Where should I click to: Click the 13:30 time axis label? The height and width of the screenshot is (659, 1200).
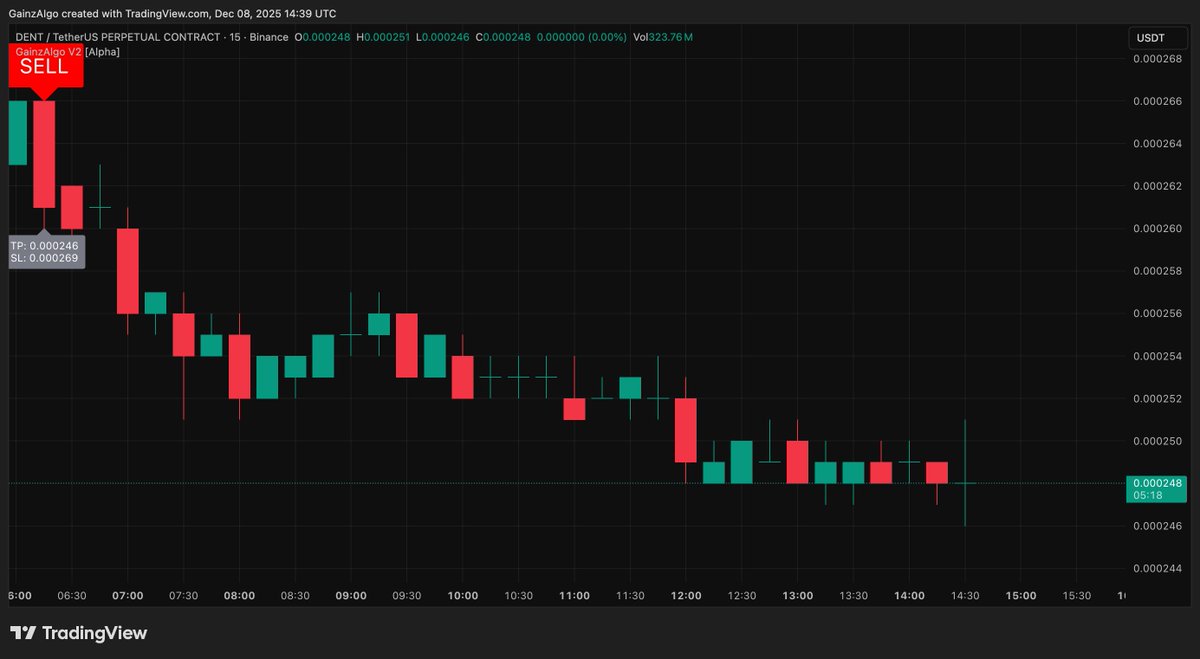coord(853,595)
